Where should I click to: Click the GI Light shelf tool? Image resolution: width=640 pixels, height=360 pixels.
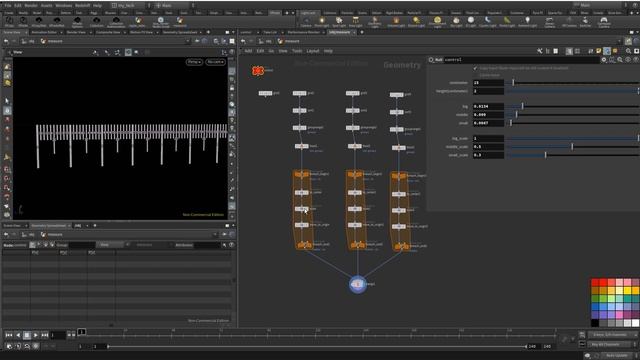(x=471, y=22)
